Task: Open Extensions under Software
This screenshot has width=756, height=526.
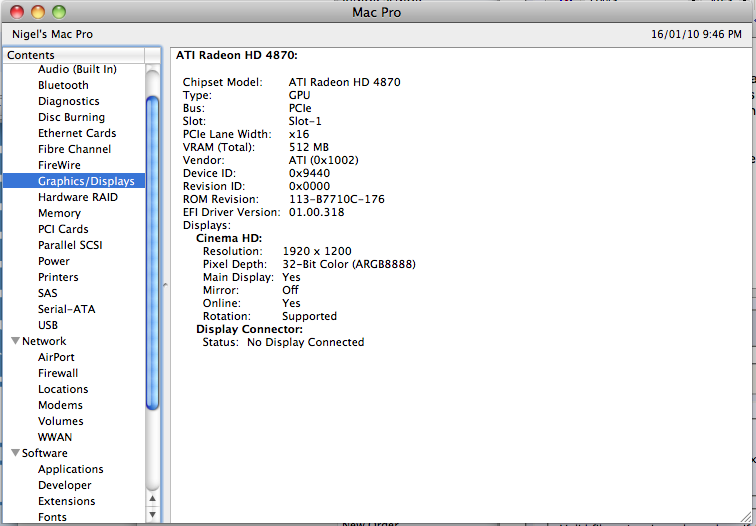Action: (x=67, y=500)
